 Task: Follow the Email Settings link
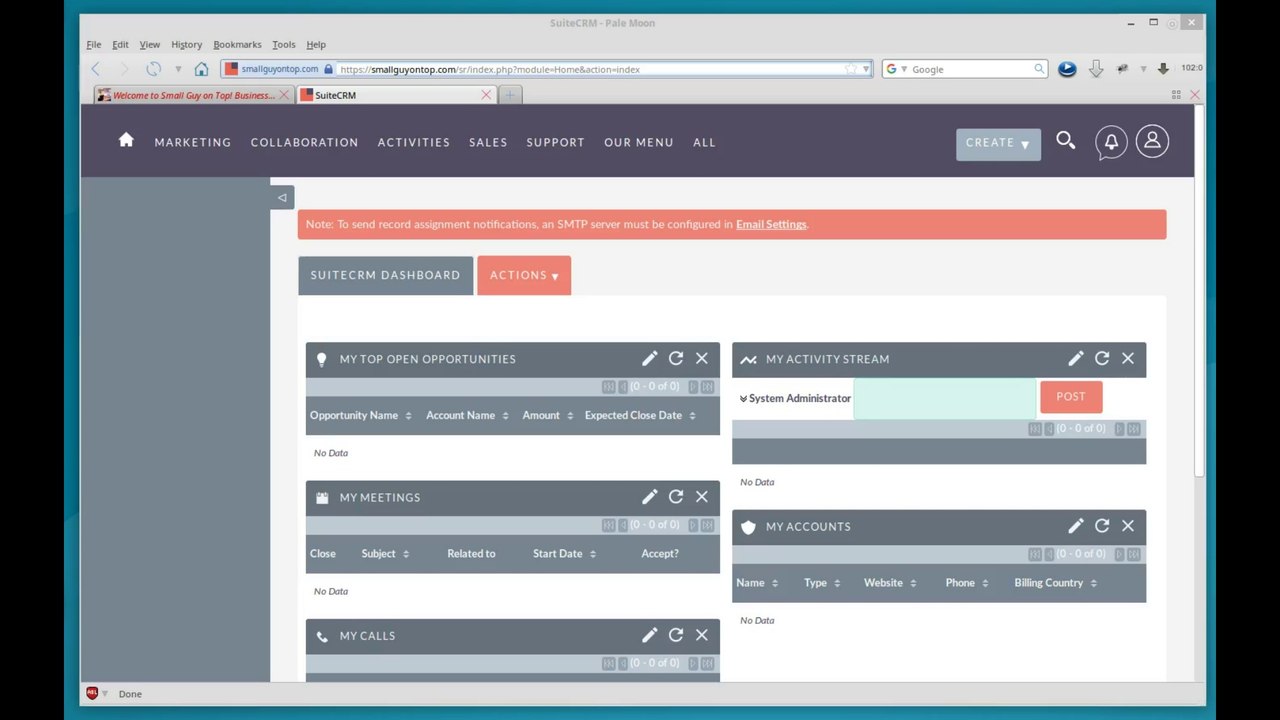tap(771, 224)
